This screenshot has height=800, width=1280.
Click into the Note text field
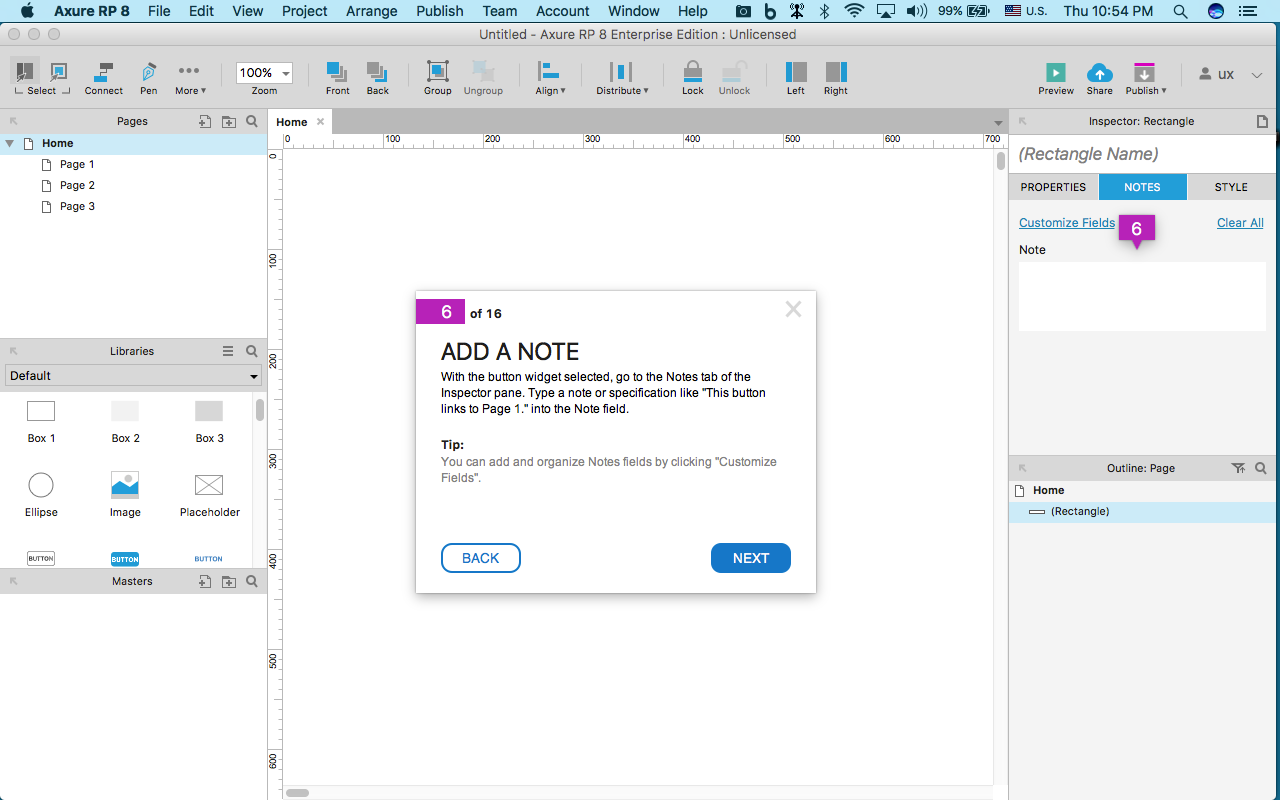coord(1142,296)
